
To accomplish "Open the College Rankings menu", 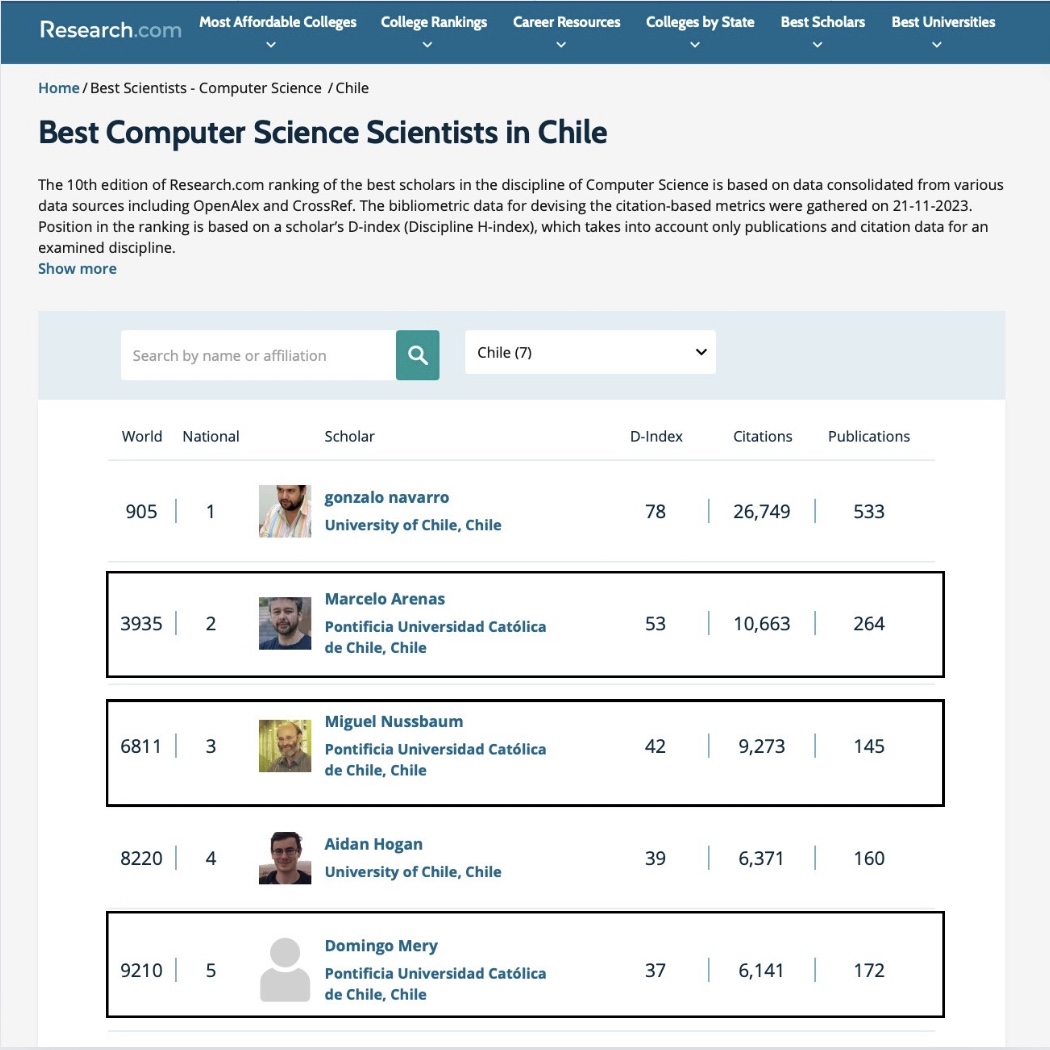I will coord(433,21).
